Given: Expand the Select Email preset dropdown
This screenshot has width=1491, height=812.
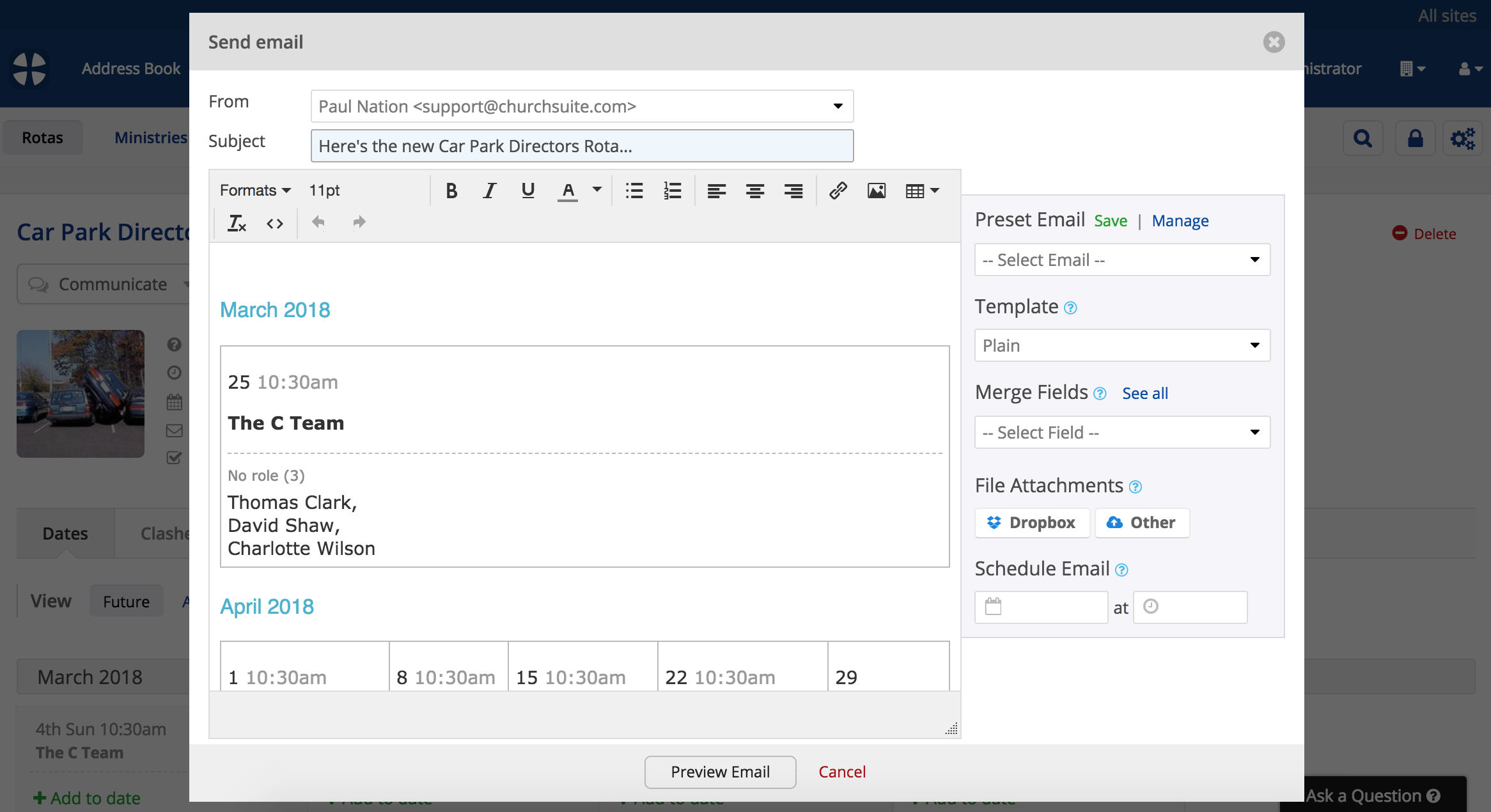Looking at the screenshot, I should [1122, 260].
